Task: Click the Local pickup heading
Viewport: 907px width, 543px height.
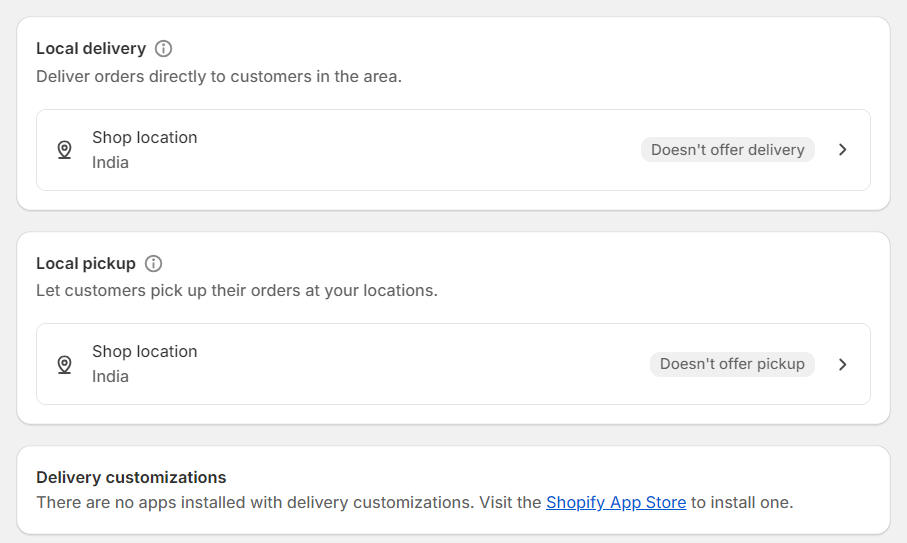Action: [86, 264]
